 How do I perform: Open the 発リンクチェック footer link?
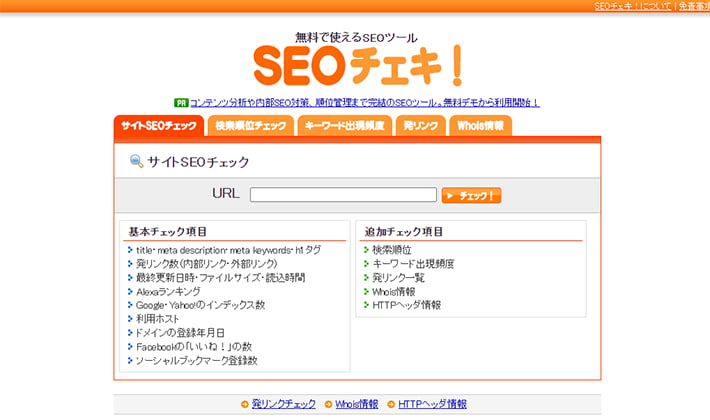[x=283, y=404]
